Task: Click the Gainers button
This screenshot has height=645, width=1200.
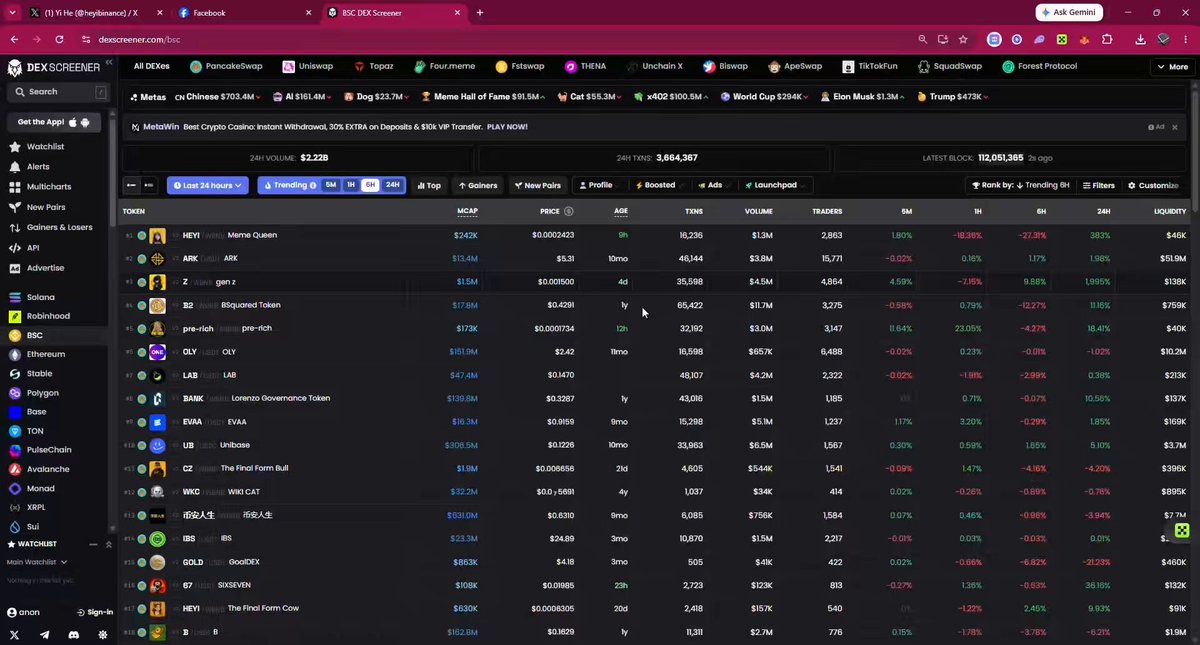Action: coord(478,185)
